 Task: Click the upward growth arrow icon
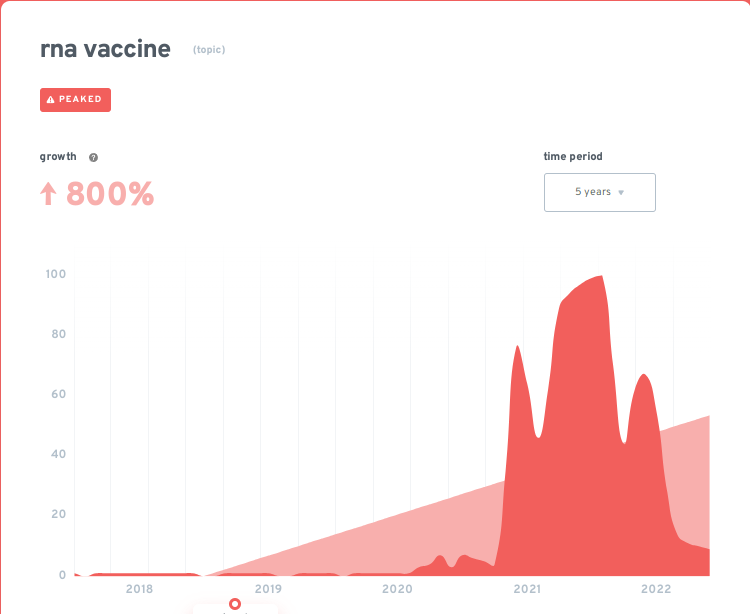point(47,194)
